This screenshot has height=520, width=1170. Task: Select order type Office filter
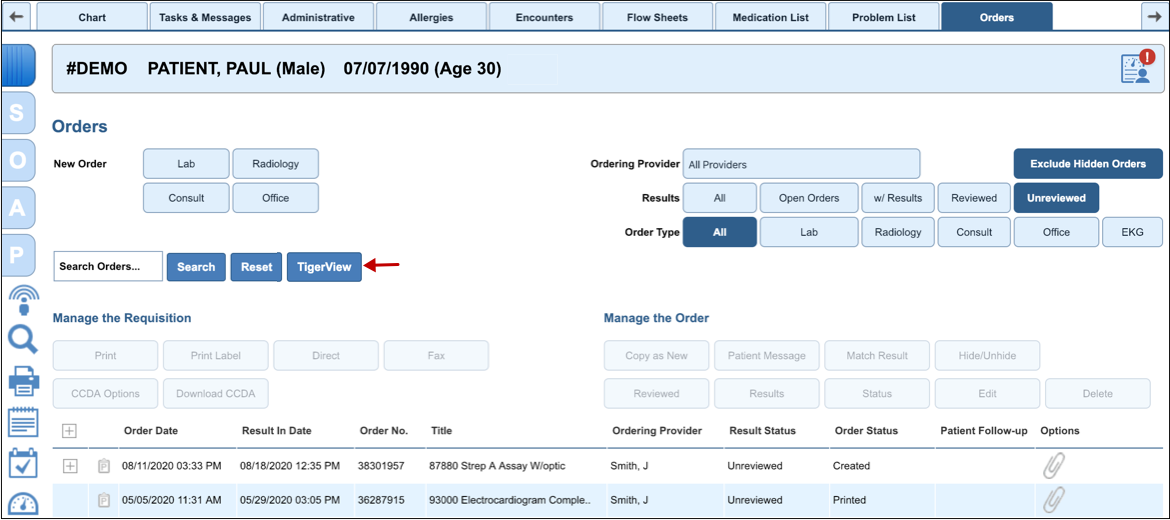1056,232
